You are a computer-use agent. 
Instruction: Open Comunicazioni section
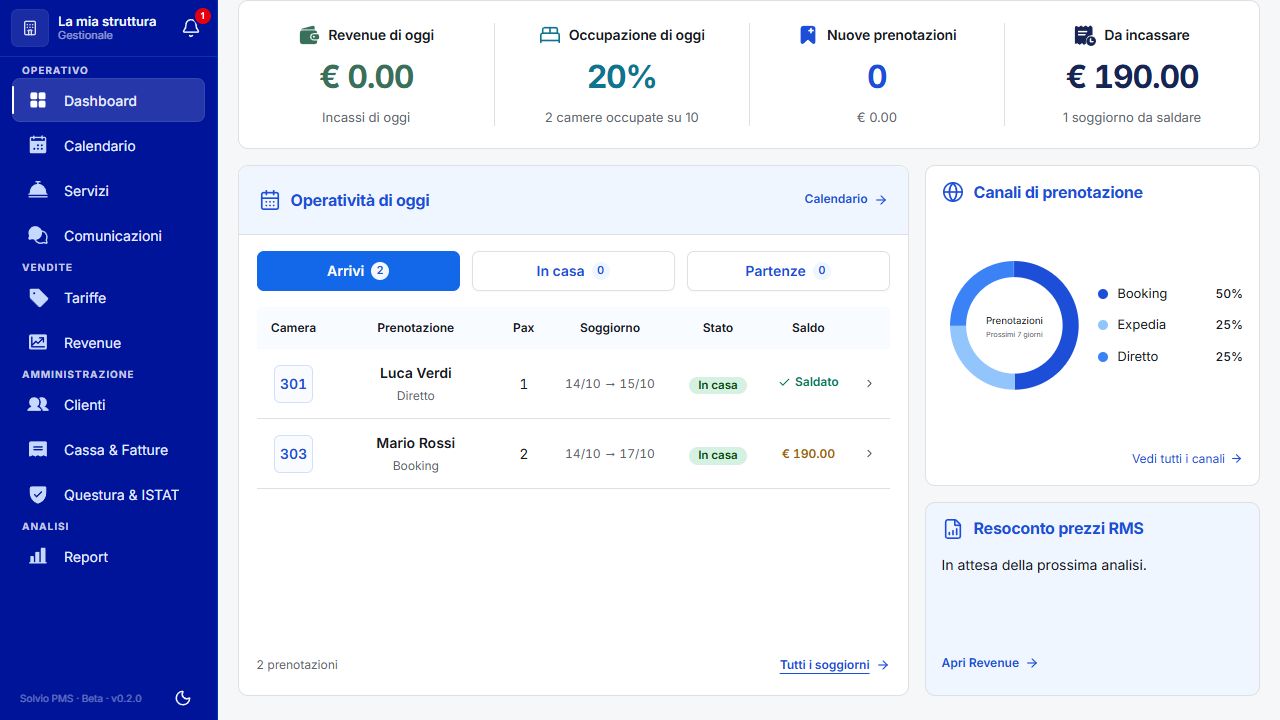point(108,236)
